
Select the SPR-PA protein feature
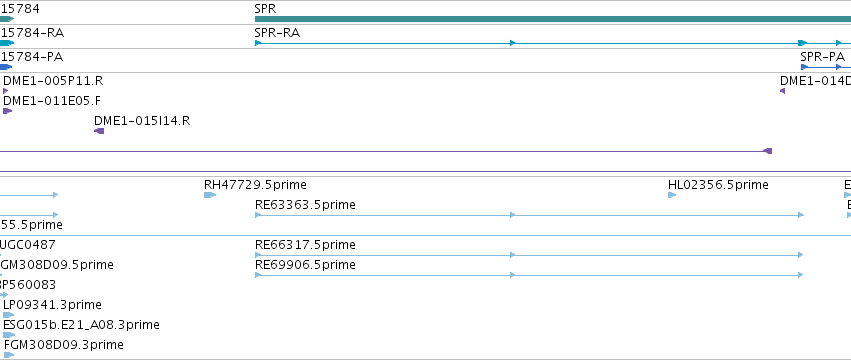click(x=826, y=67)
